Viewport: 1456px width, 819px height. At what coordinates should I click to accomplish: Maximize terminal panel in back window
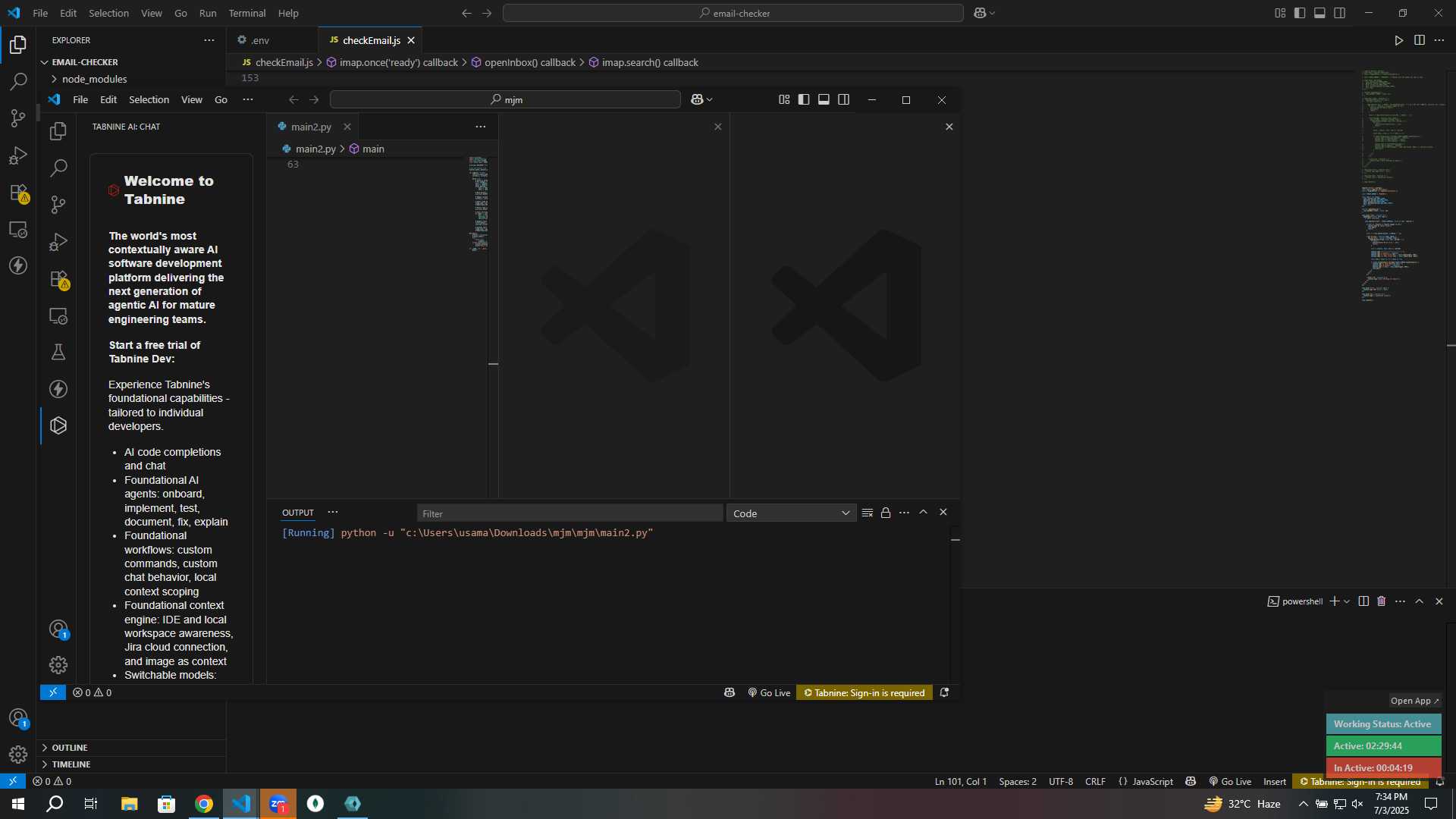pyautogui.click(x=1420, y=601)
